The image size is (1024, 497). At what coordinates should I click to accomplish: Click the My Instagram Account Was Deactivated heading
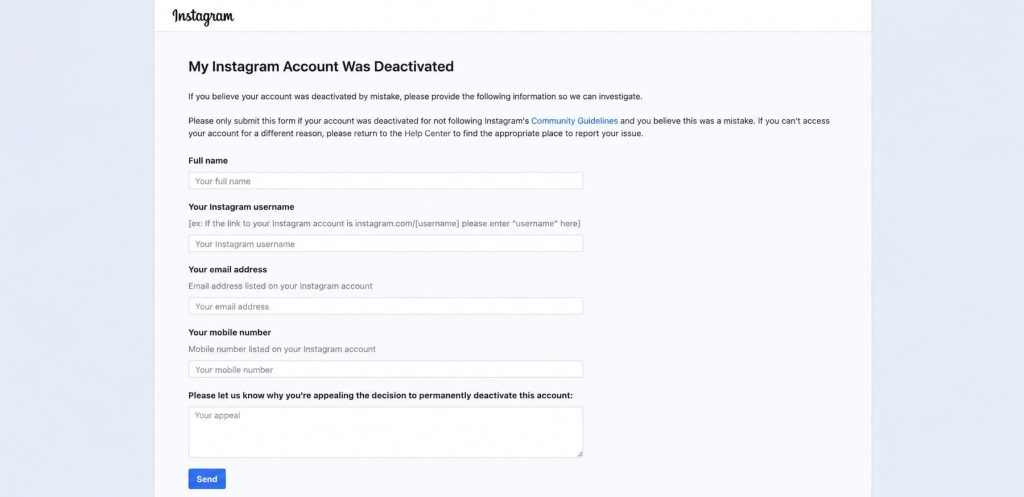click(x=321, y=67)
